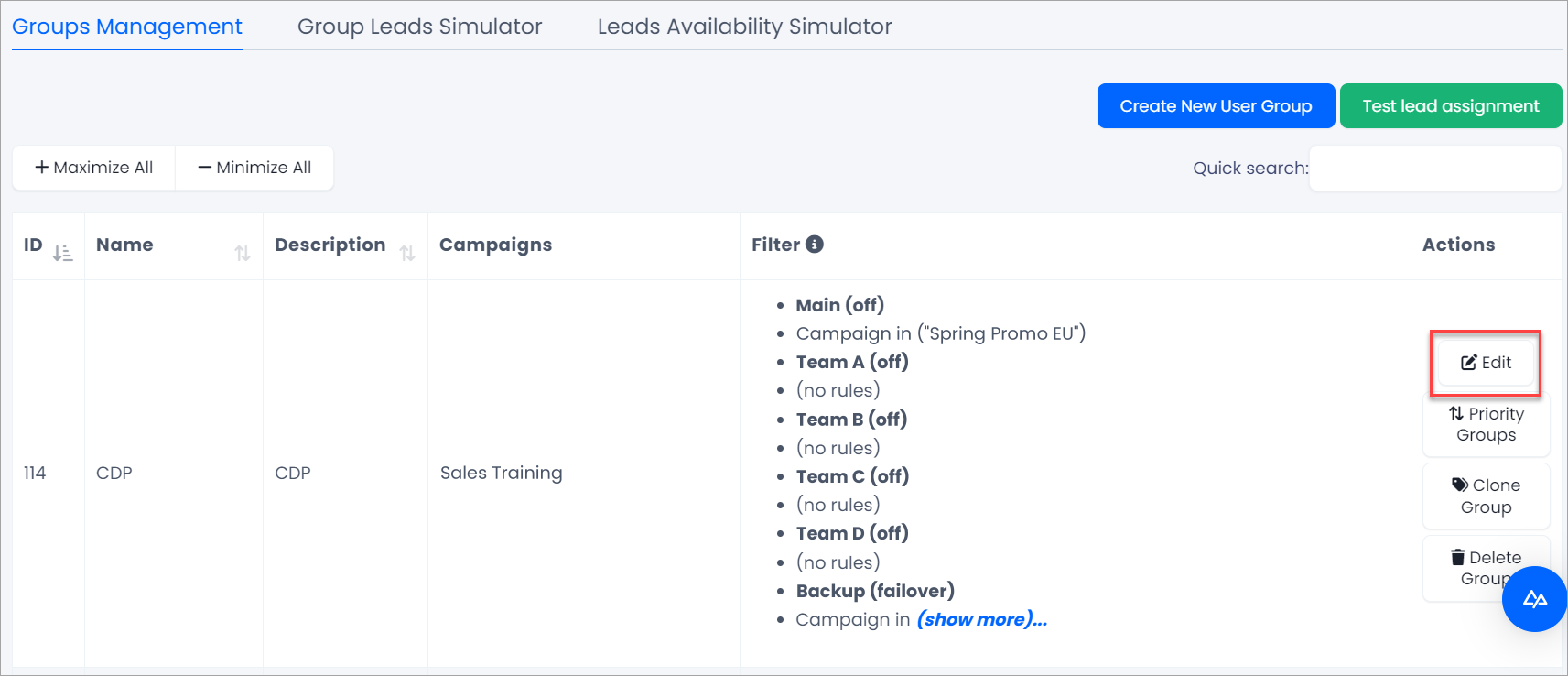
Task: Clone the CDP group
Action: tap(1486, 496)
